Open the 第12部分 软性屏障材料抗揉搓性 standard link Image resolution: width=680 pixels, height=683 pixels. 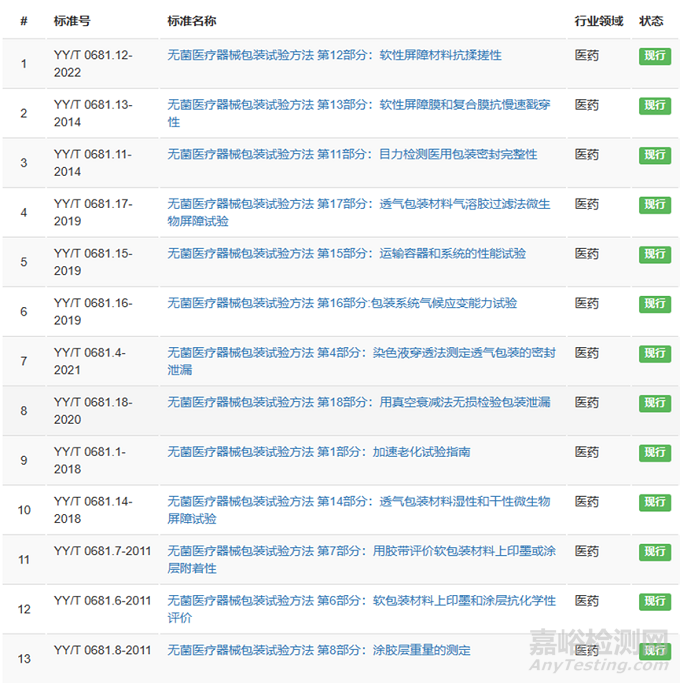(x=334, y=55)
